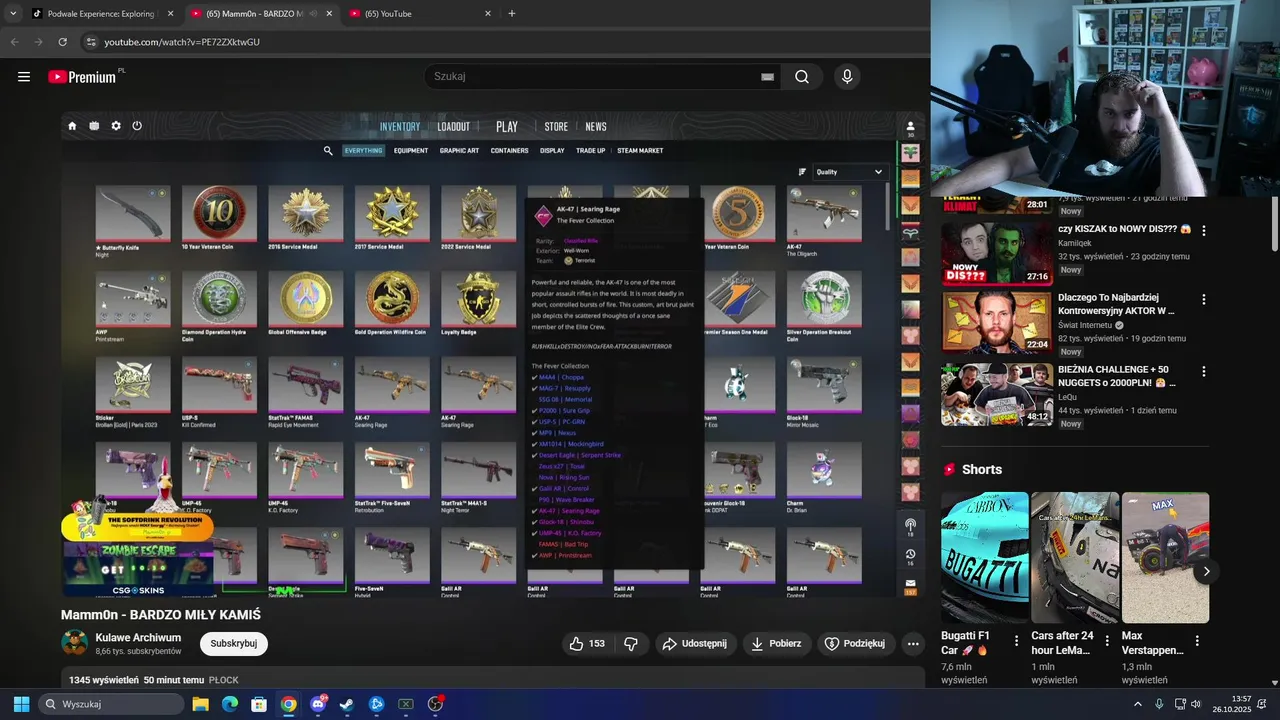The width and height of the screenshot is (1280, 720).
Task: Open options menu for czy KISZAK video
Action: tap(1204, 230)
